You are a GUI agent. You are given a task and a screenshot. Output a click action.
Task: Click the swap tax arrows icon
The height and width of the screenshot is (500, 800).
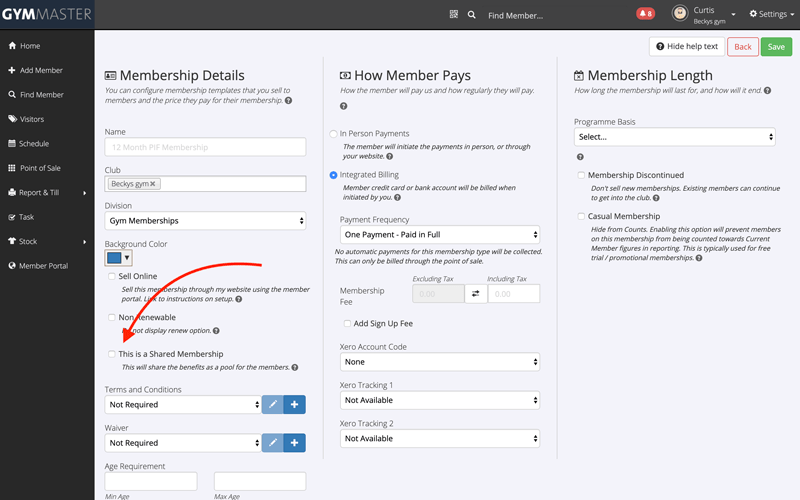(476, 294)
